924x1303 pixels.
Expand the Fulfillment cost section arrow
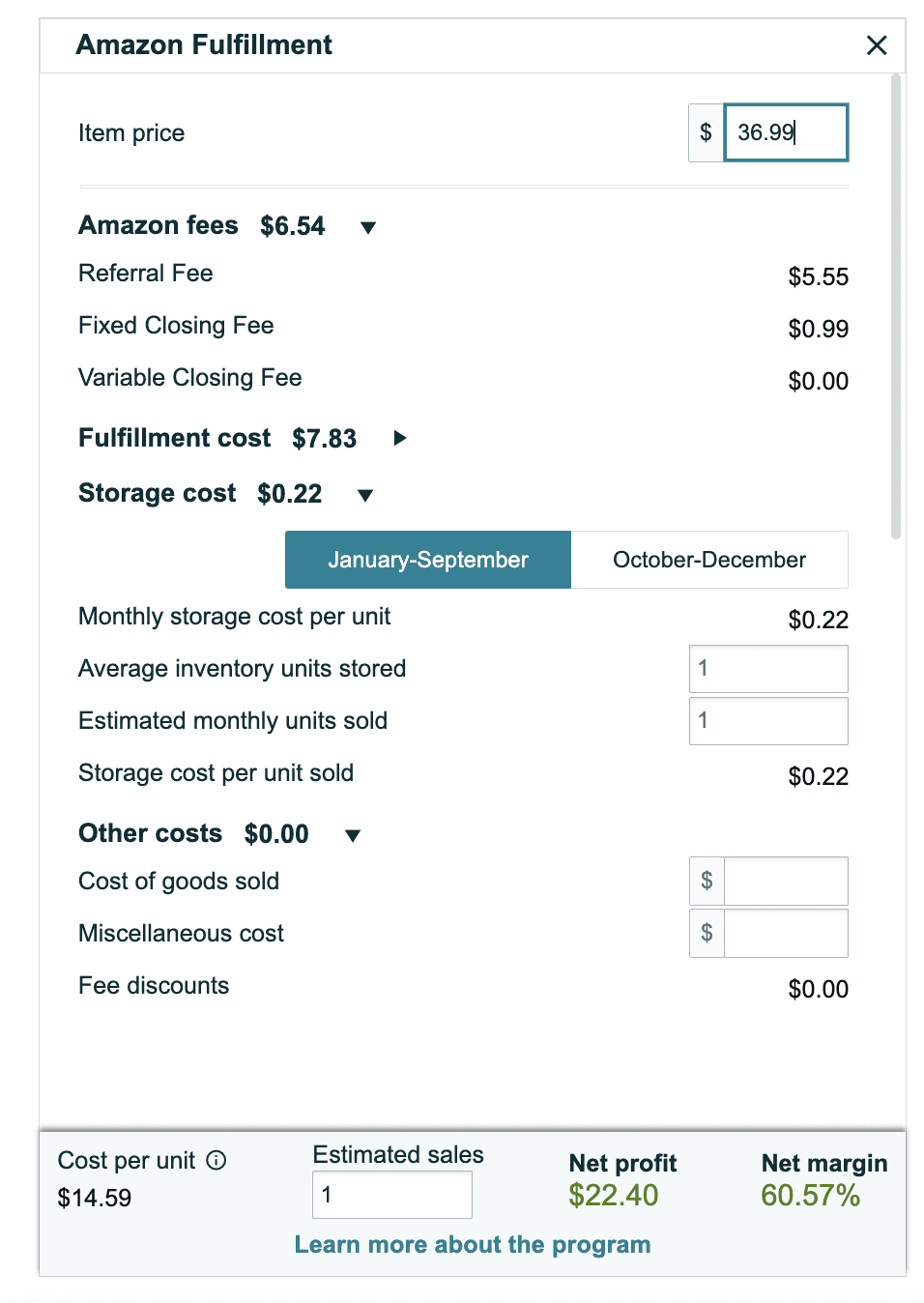click(400, 439)
